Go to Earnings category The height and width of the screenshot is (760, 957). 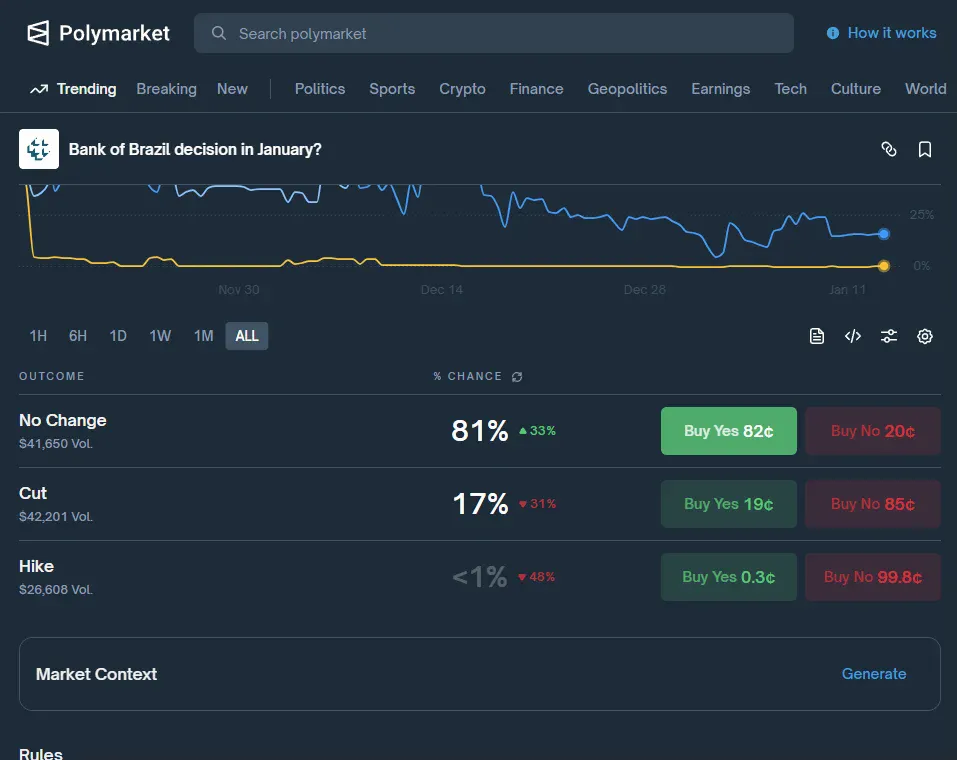720,89
